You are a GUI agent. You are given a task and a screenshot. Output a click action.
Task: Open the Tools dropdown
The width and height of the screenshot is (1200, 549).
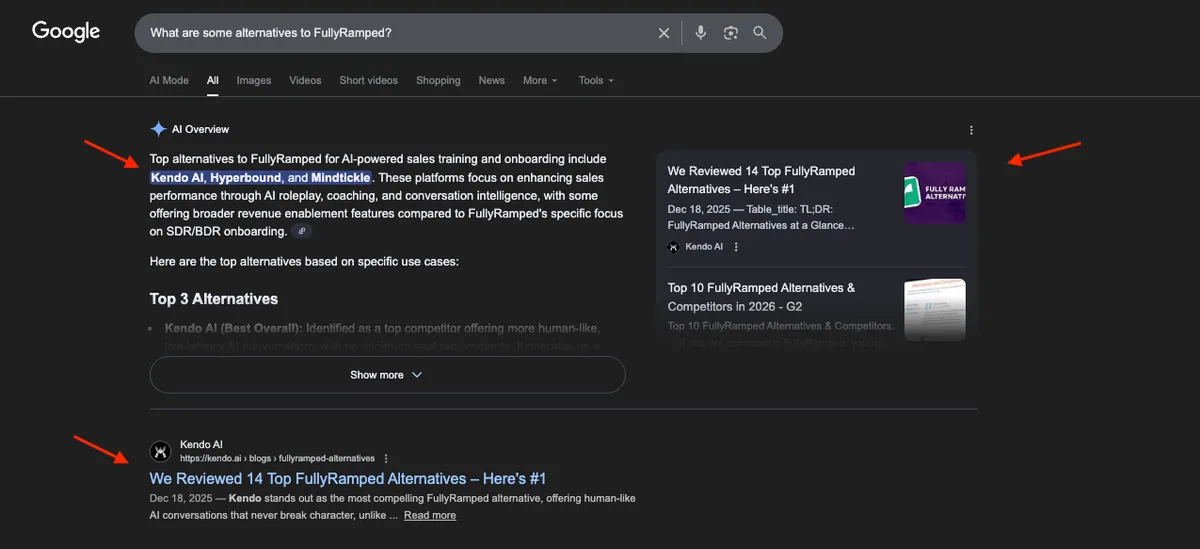(x=596, y=80)
